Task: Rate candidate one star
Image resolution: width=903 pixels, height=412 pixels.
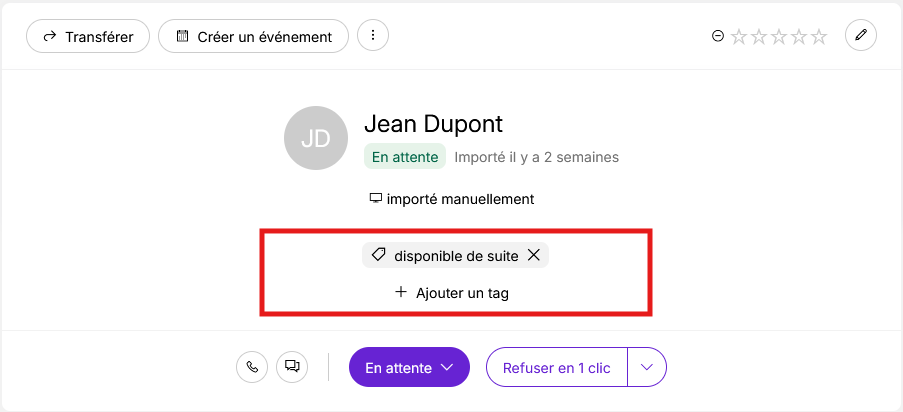Action: pos(739,37)
